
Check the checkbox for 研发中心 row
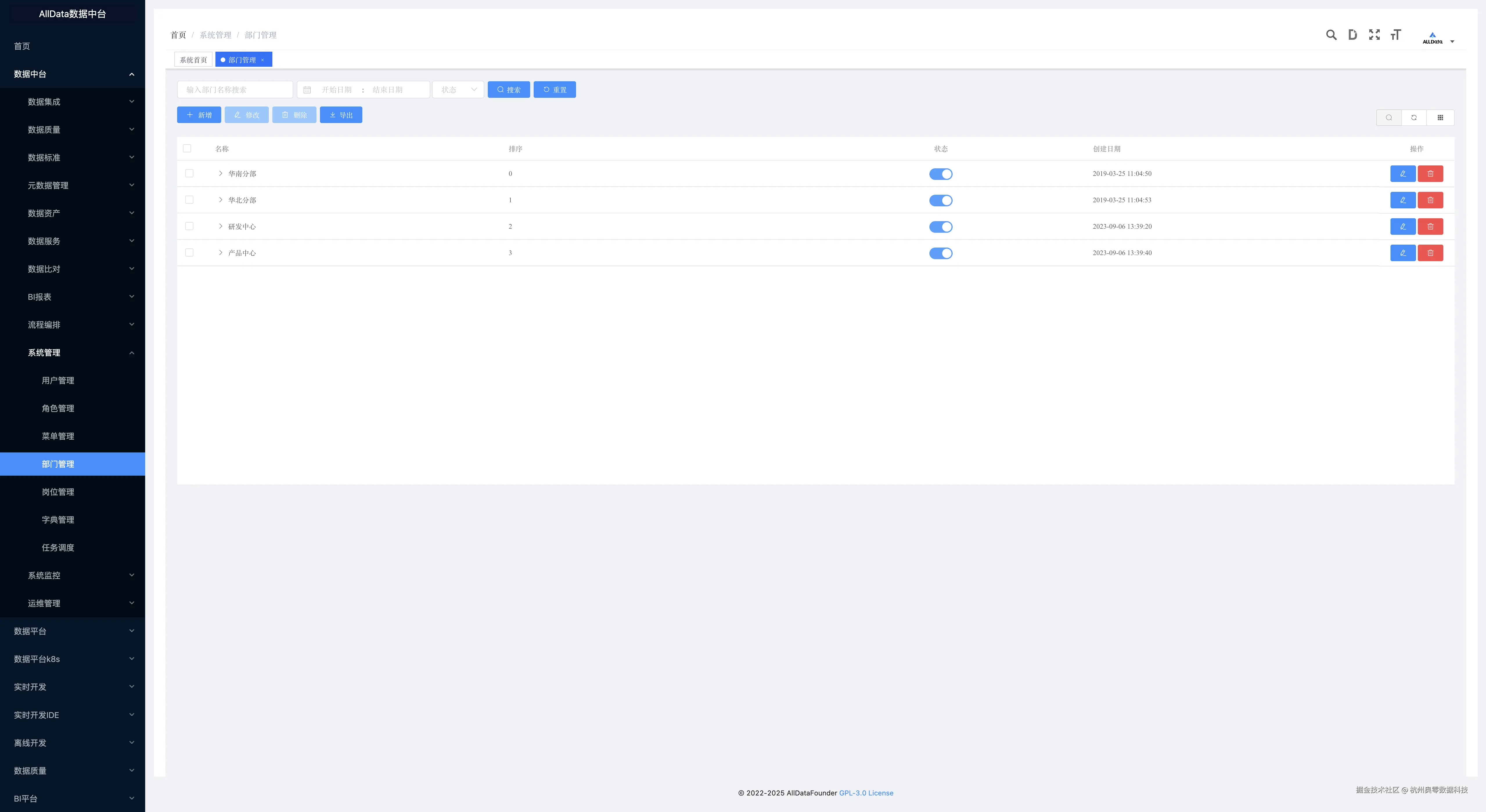click(x=189, y=227)
